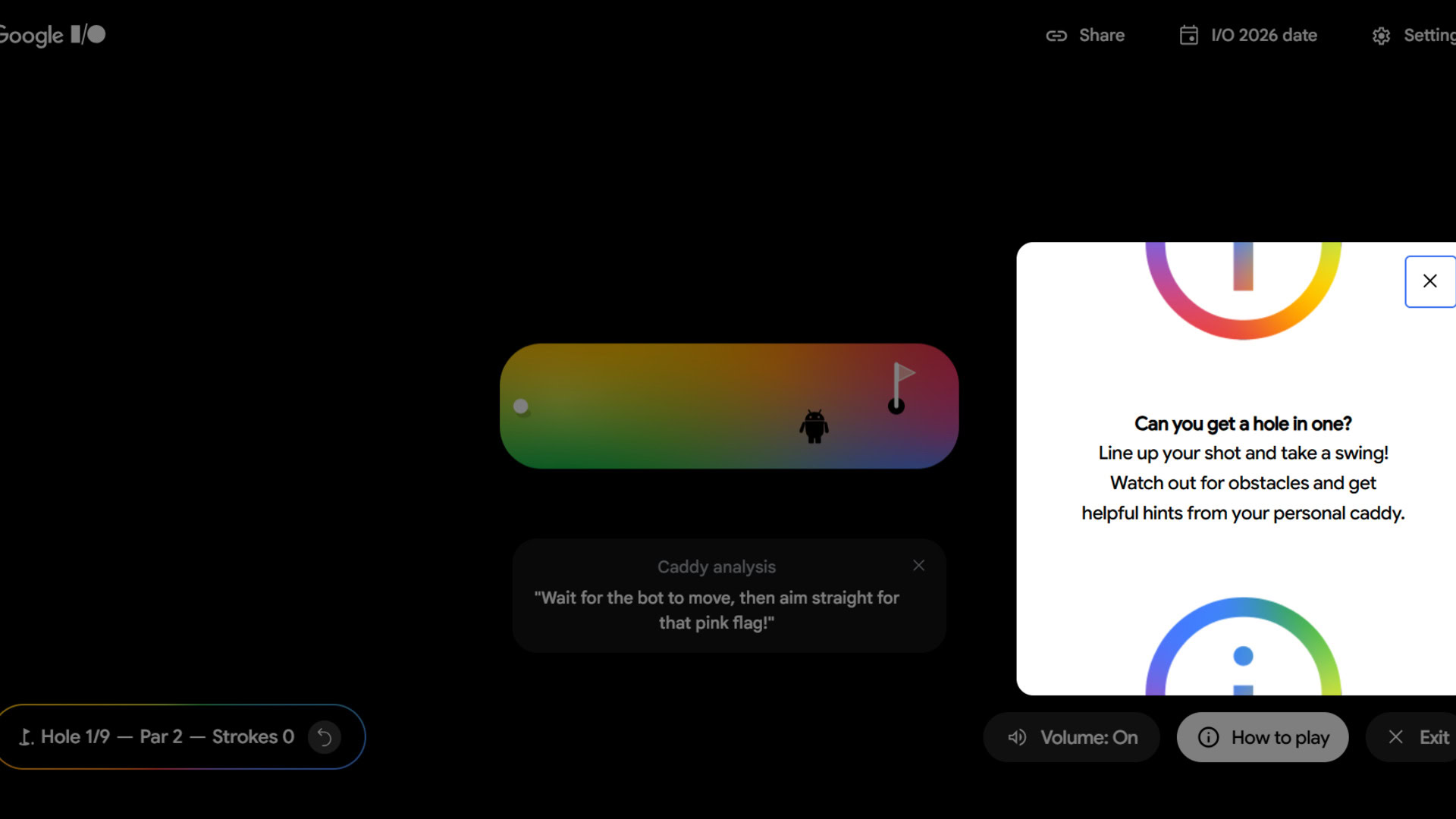1456x819 pixels.
Task: Exit the mini golf game
Action: (x=1418, y=737)
